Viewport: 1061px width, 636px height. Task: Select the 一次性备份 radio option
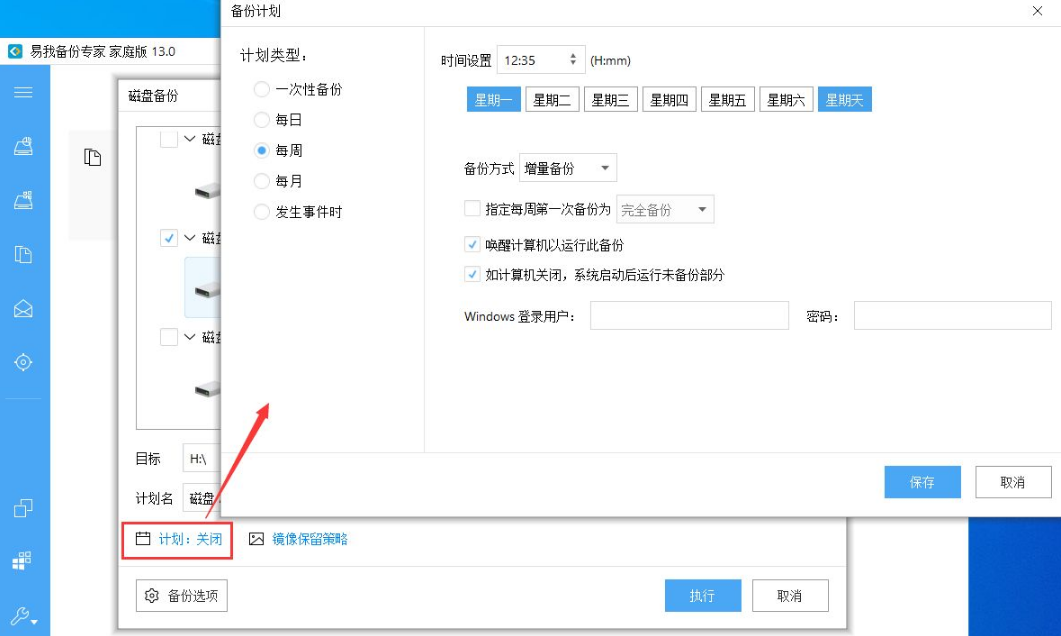[x=261, y=89]
